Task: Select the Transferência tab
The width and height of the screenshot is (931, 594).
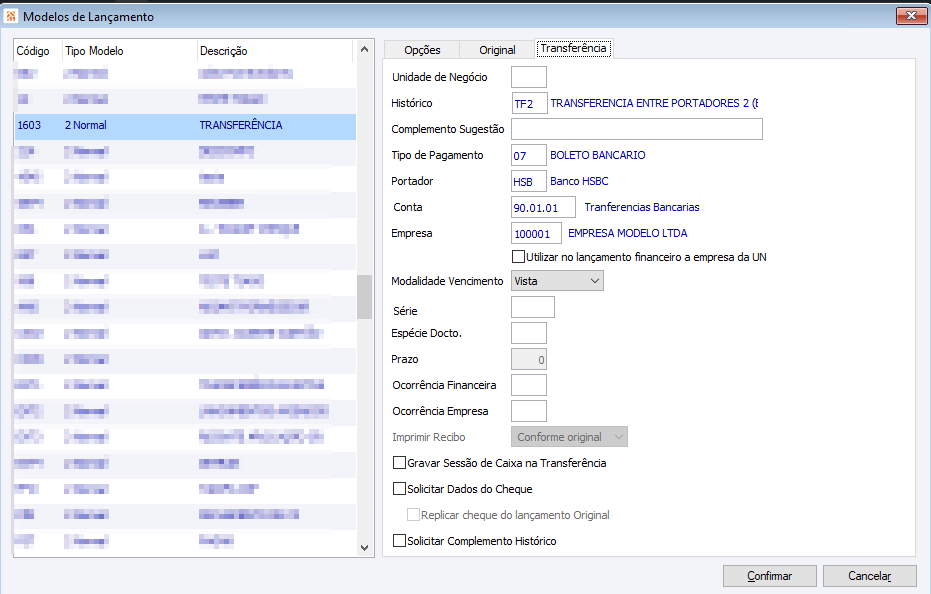Action: click(x=574, y=48)
